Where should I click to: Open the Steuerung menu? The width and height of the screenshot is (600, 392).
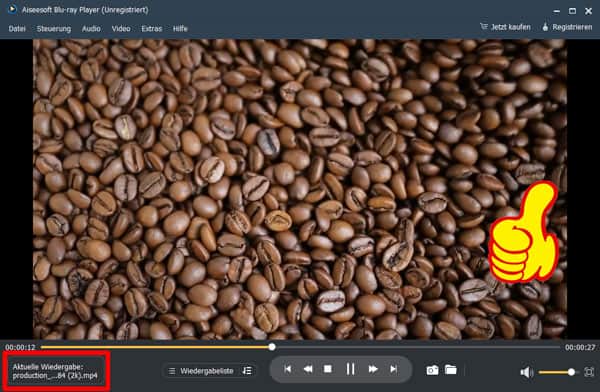(54, 29)
